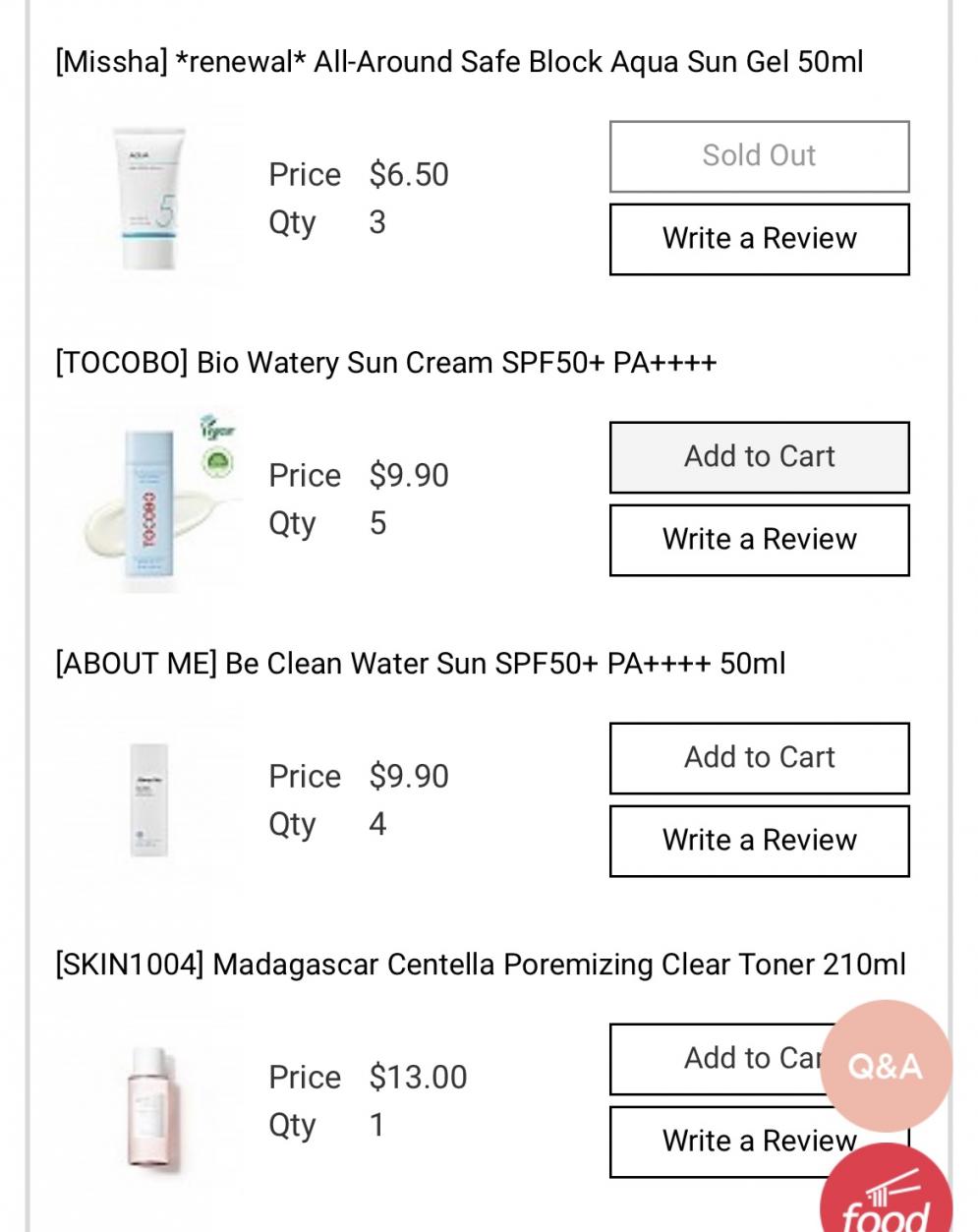Open the TOCOBO Bio Watery Sun Cream title

[x=385, y=363]
